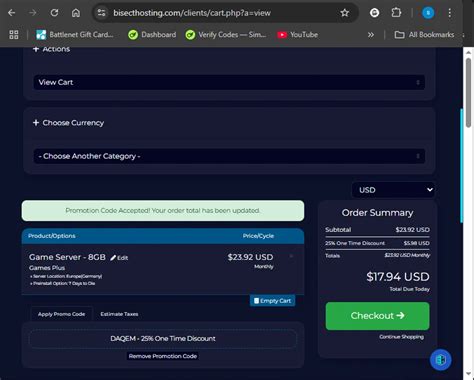Open the View Cart dropdown
This screenshot has width=474, height=380.
click(x=229, y=82)
